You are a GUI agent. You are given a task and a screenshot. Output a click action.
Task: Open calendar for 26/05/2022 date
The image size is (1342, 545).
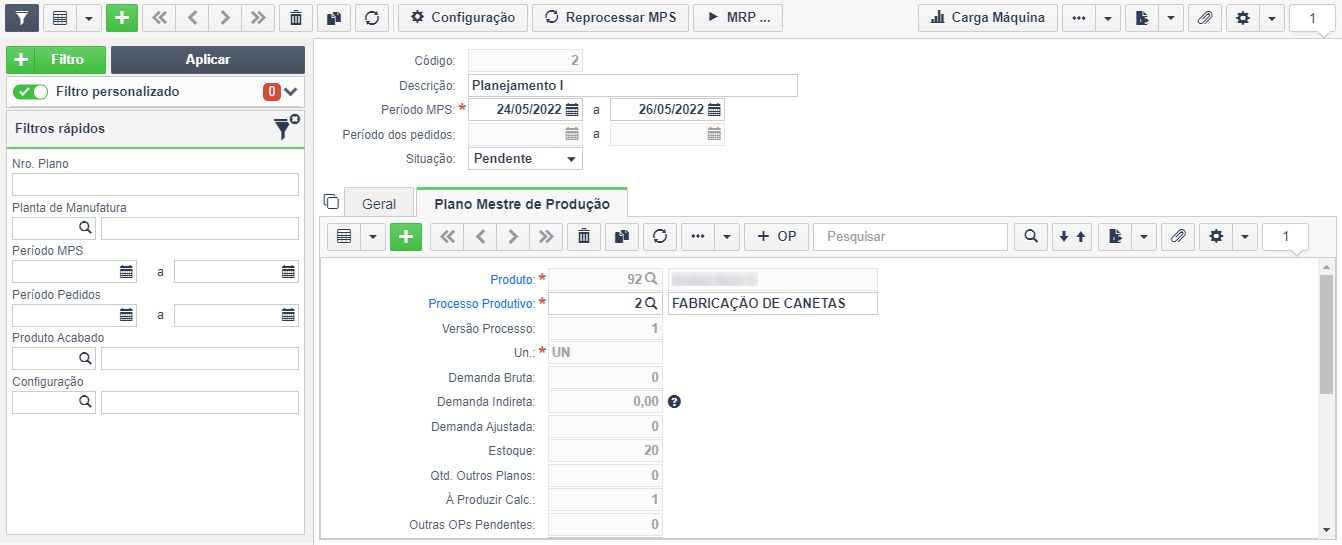click(714, 109)
